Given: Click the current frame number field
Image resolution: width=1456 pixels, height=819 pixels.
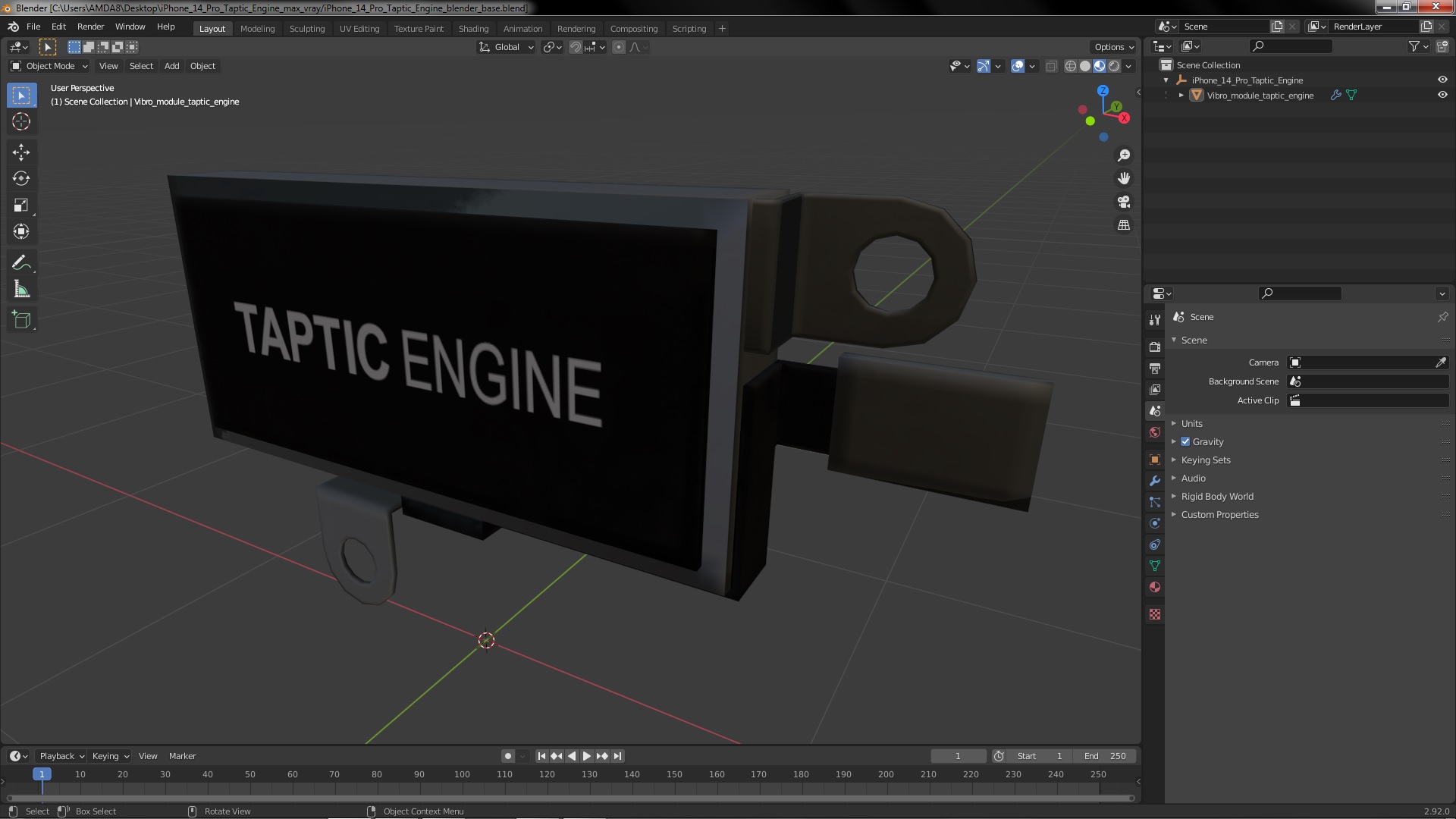Looking at the screenshot, I should coord(958,756).
